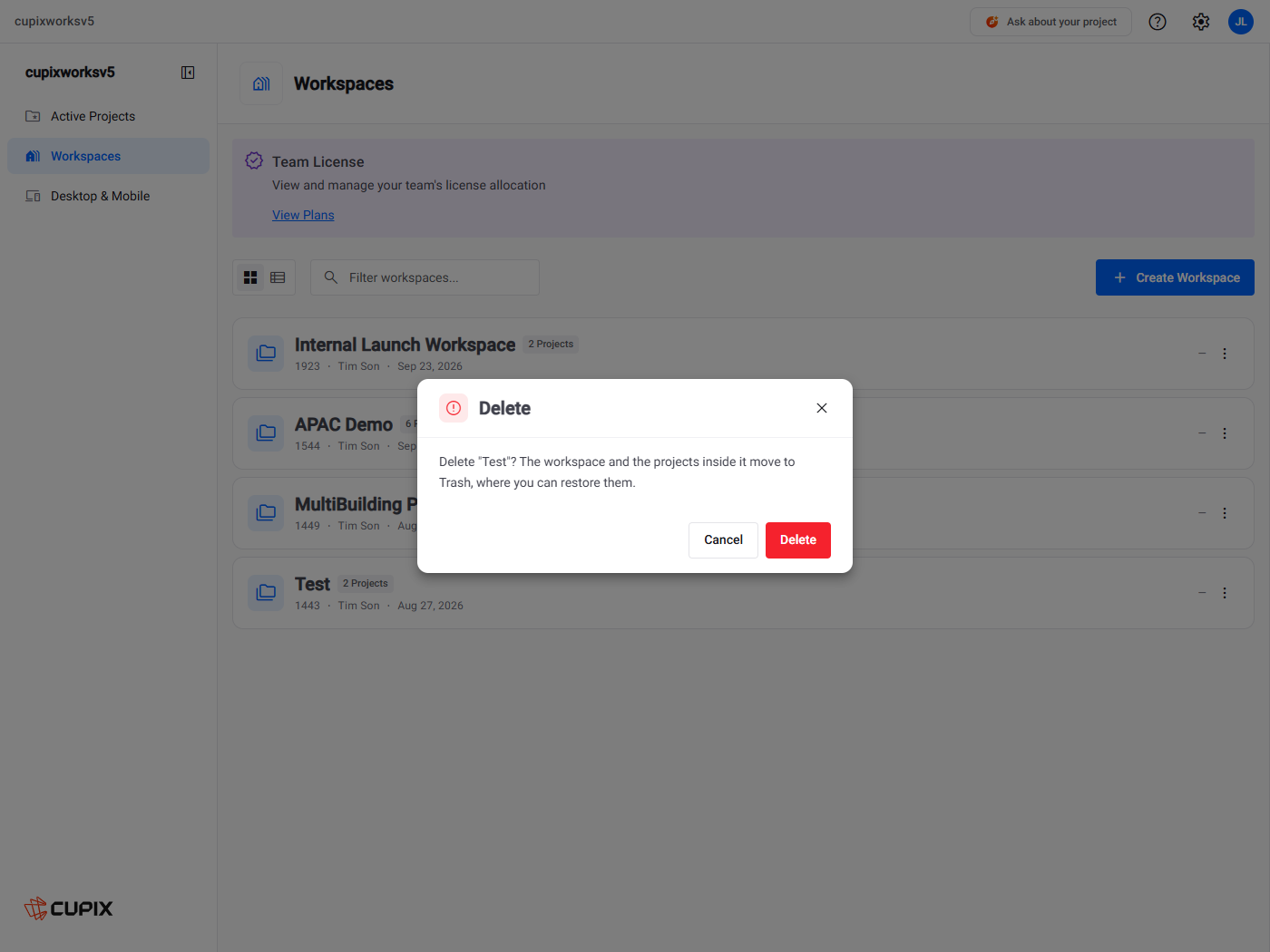The width and height of the screenshot is (1270, 952).
Task: Click the APAC Demo folder icon
Action: 266,433
